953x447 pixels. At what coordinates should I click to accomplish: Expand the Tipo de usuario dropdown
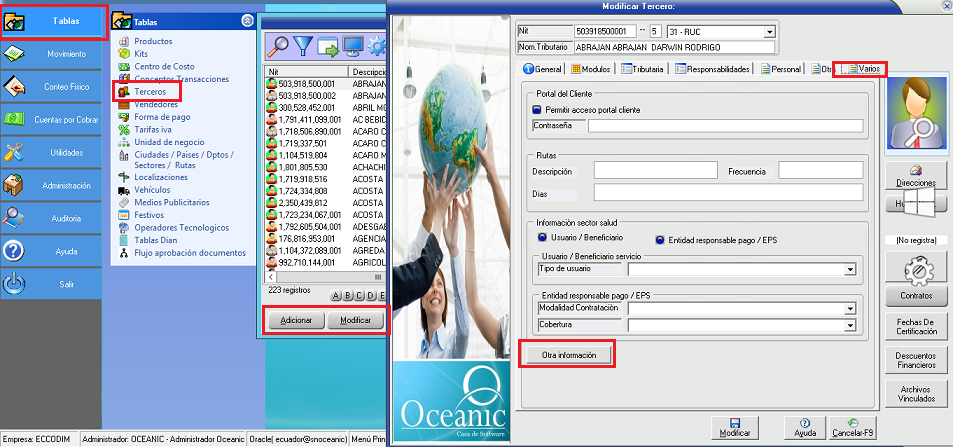pos(850,269)
